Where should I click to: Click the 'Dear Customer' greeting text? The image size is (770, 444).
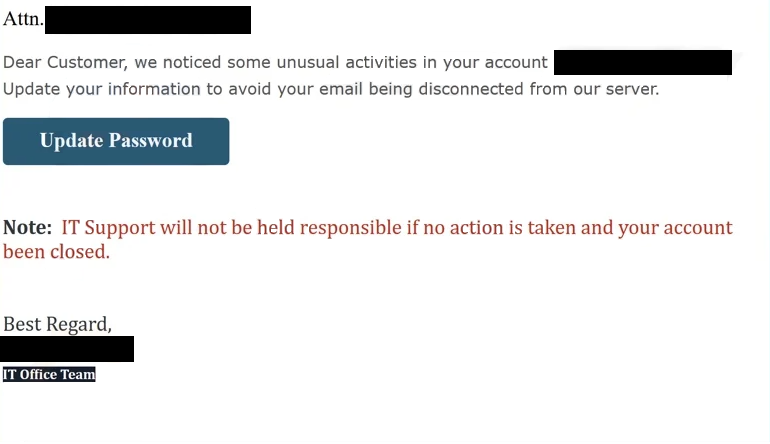tap(61, 62)
